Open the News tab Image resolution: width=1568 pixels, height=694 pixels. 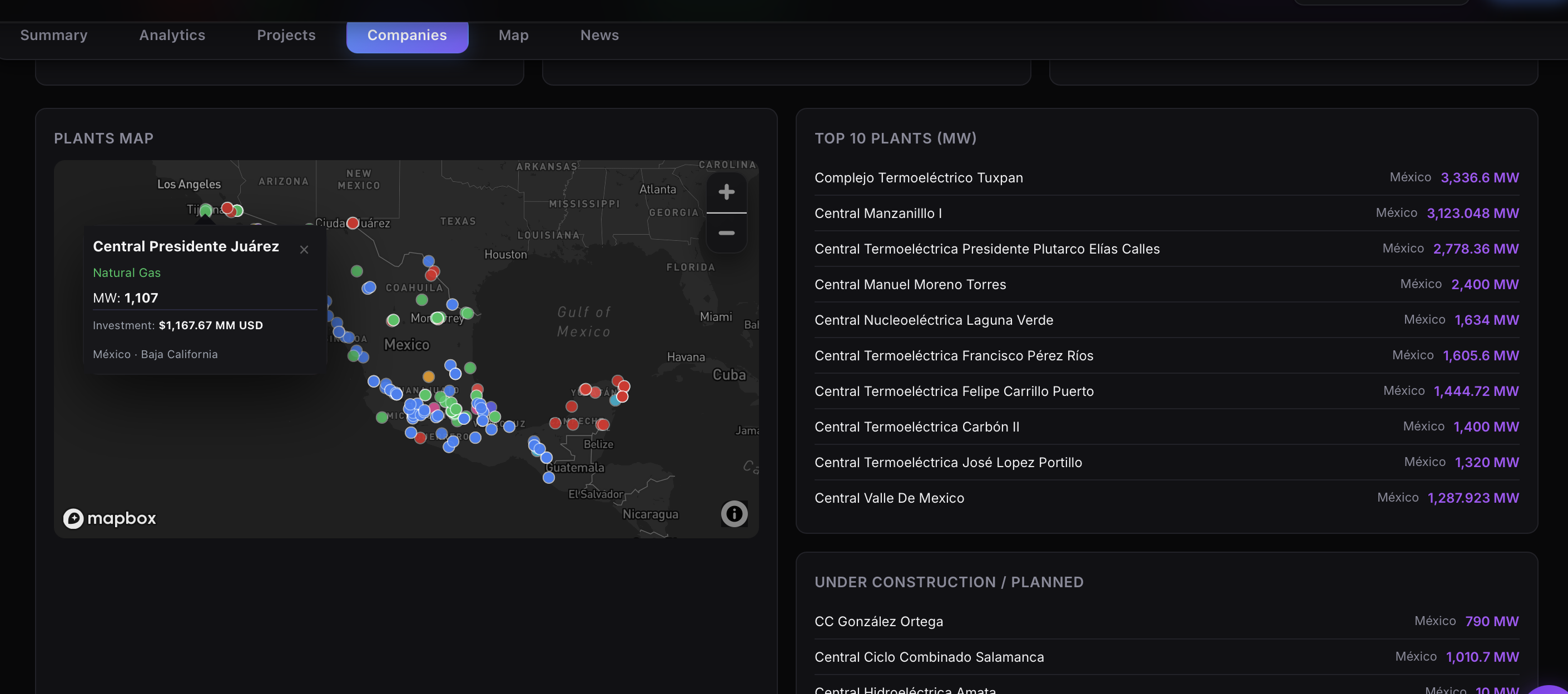(599, 35)
